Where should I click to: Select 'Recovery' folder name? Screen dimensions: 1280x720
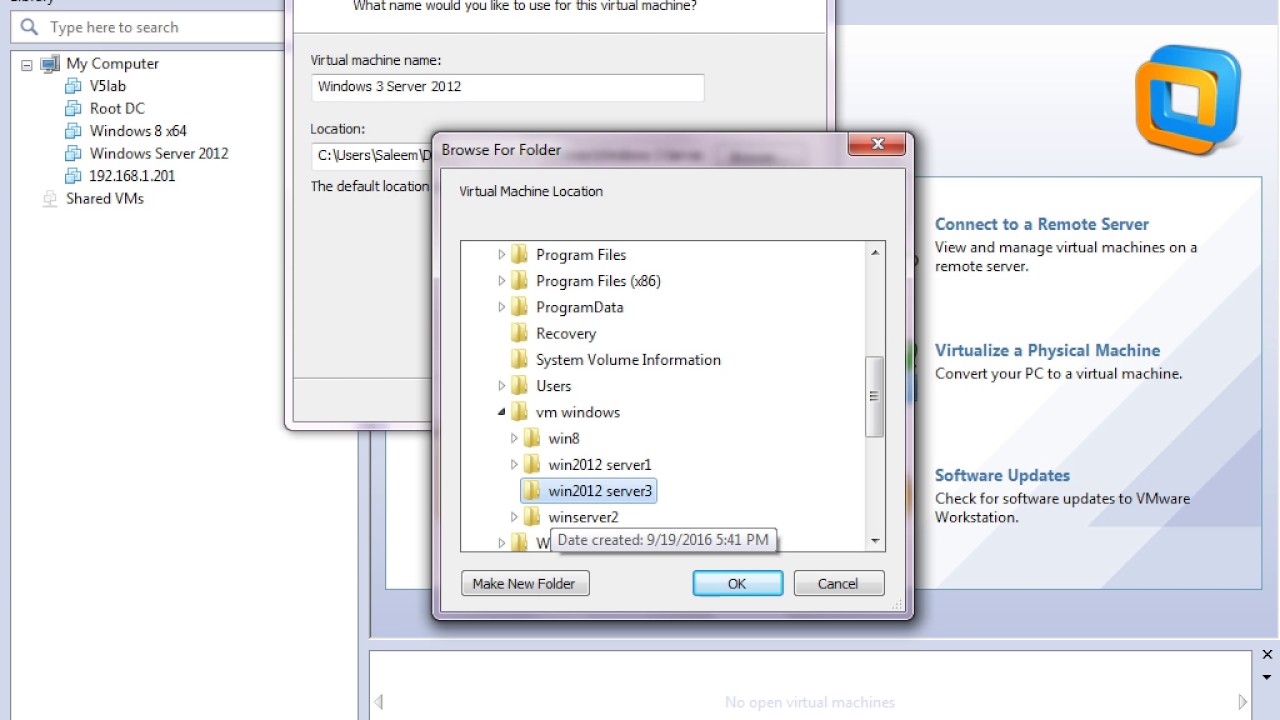click(566, 333)
